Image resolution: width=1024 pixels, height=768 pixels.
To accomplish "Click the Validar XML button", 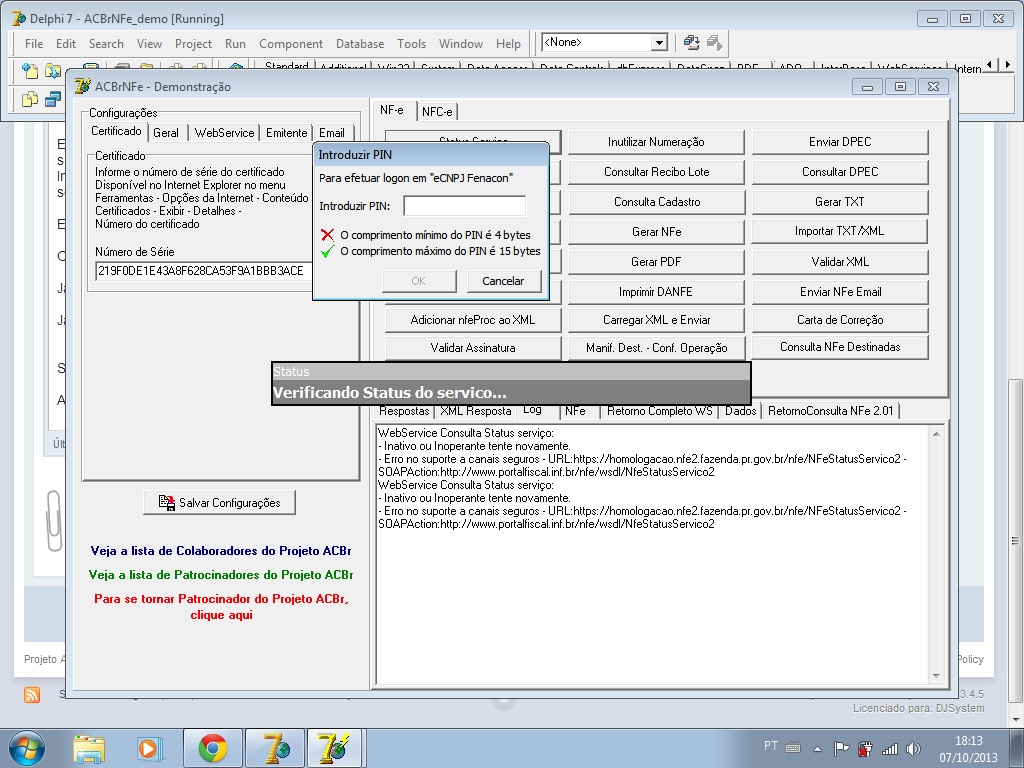I will (x=840, y=262).
